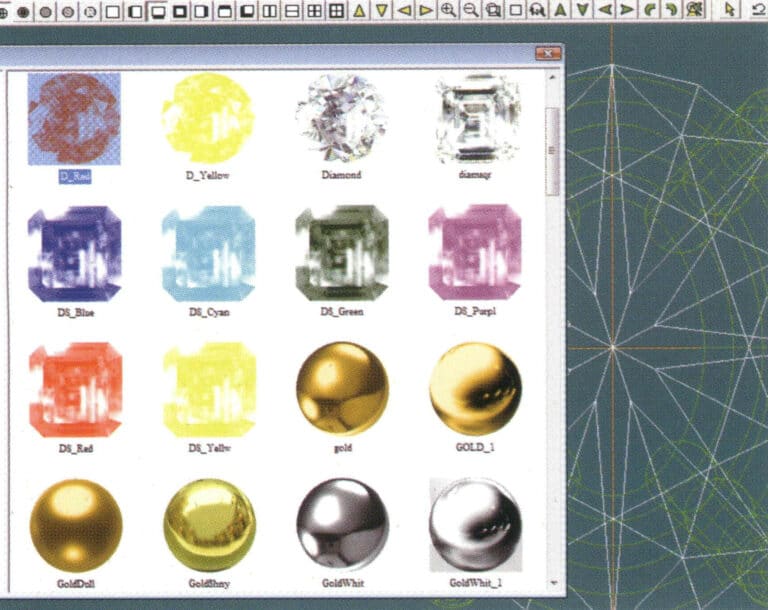Click the 'GoldDull' material name

(75, 584)
